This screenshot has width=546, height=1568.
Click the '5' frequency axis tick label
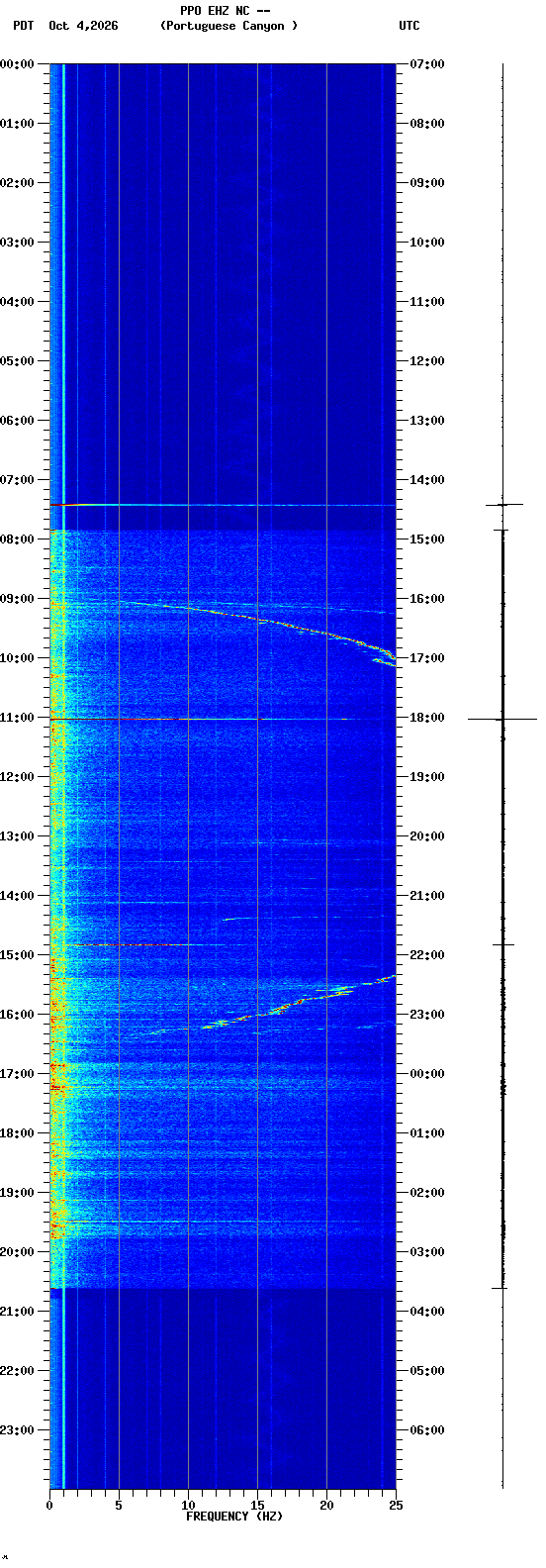tap(119, 1506)
